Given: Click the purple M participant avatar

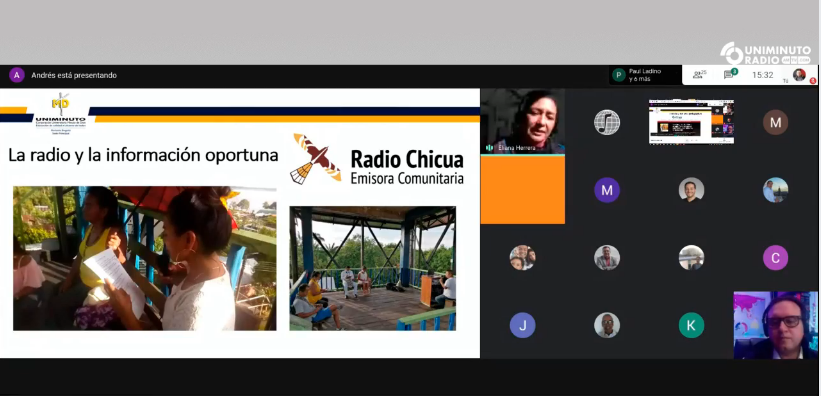Looking at the screenshot, I should pyautogui.click(x=607, y=190).
